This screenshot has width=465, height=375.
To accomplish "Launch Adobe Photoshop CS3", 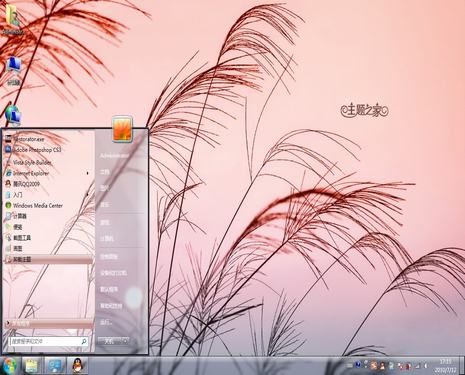I will pyautogui.click(x=49, y=150).
